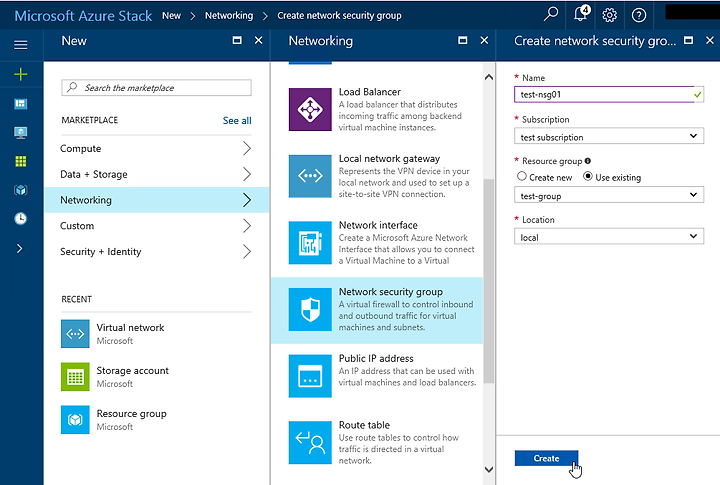Click the Network interface icon
Screen dimensions: 720x485
[x=310, y=242]
